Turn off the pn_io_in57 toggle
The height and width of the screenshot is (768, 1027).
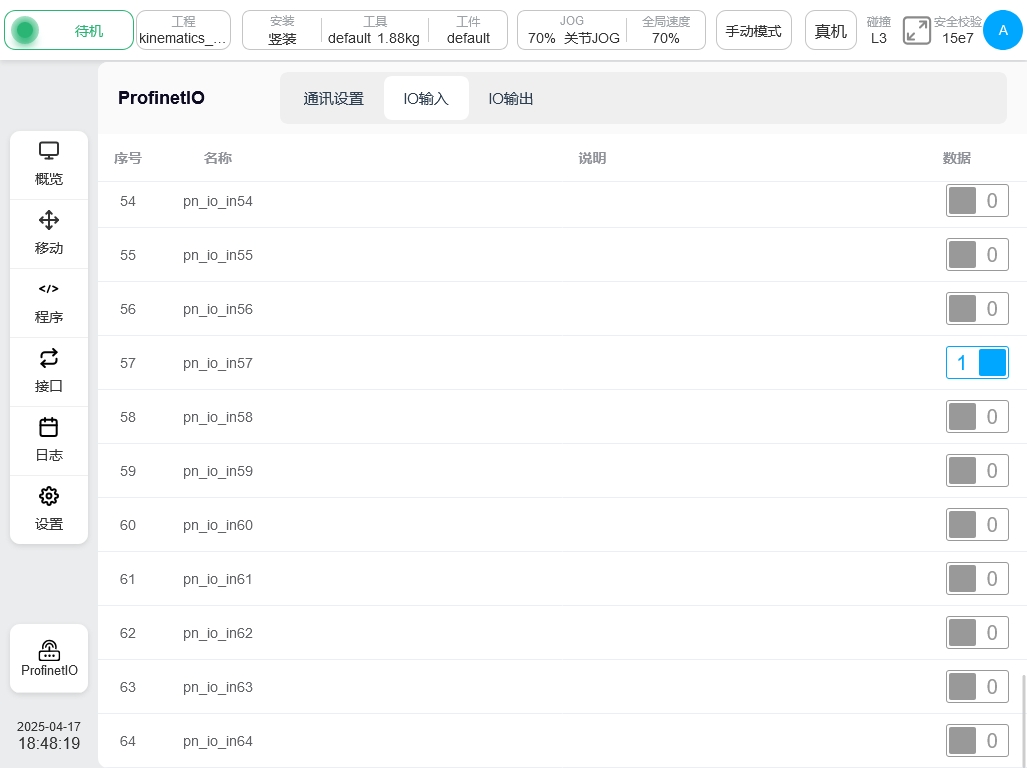(x=977, y=363)
